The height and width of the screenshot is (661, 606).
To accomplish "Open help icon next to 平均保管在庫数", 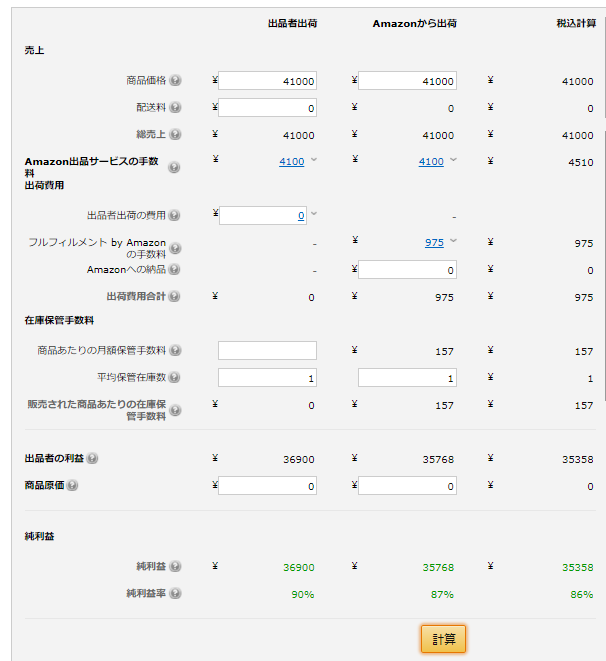I will click(x=176, y=378).
